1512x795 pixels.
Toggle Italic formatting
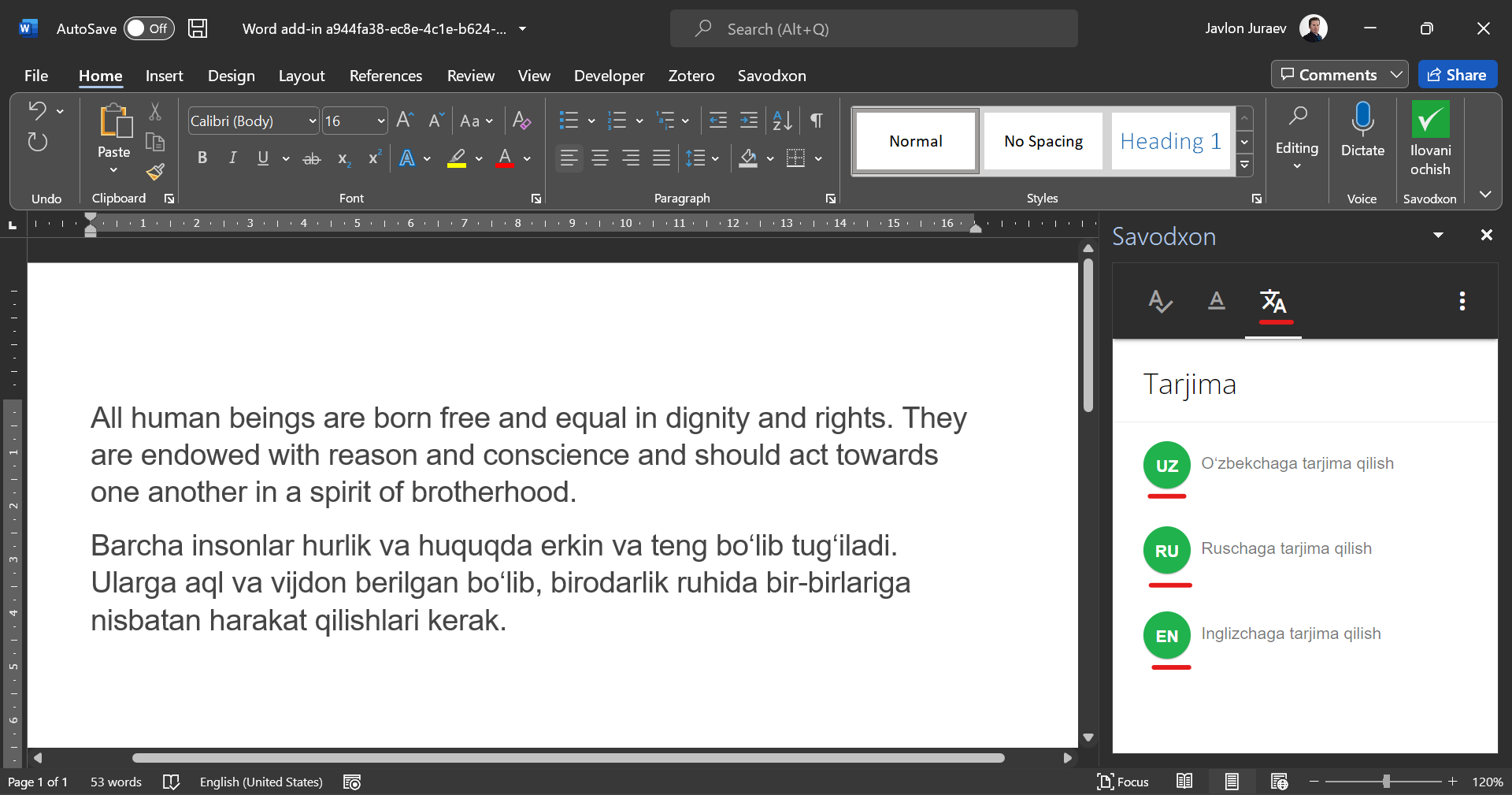click(x=232, y=158)
